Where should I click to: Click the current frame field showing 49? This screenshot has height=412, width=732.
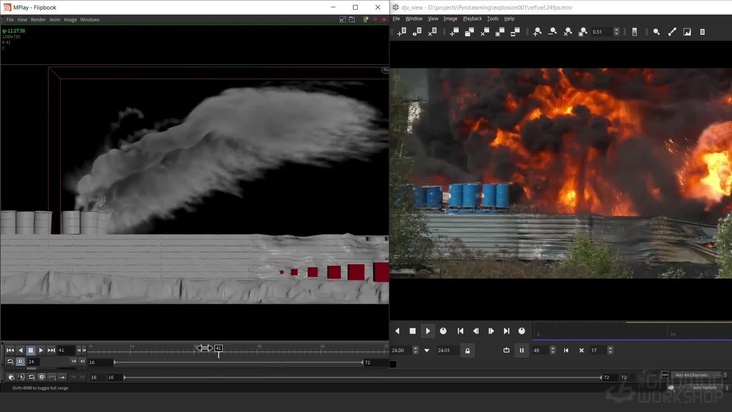[540, 350]
